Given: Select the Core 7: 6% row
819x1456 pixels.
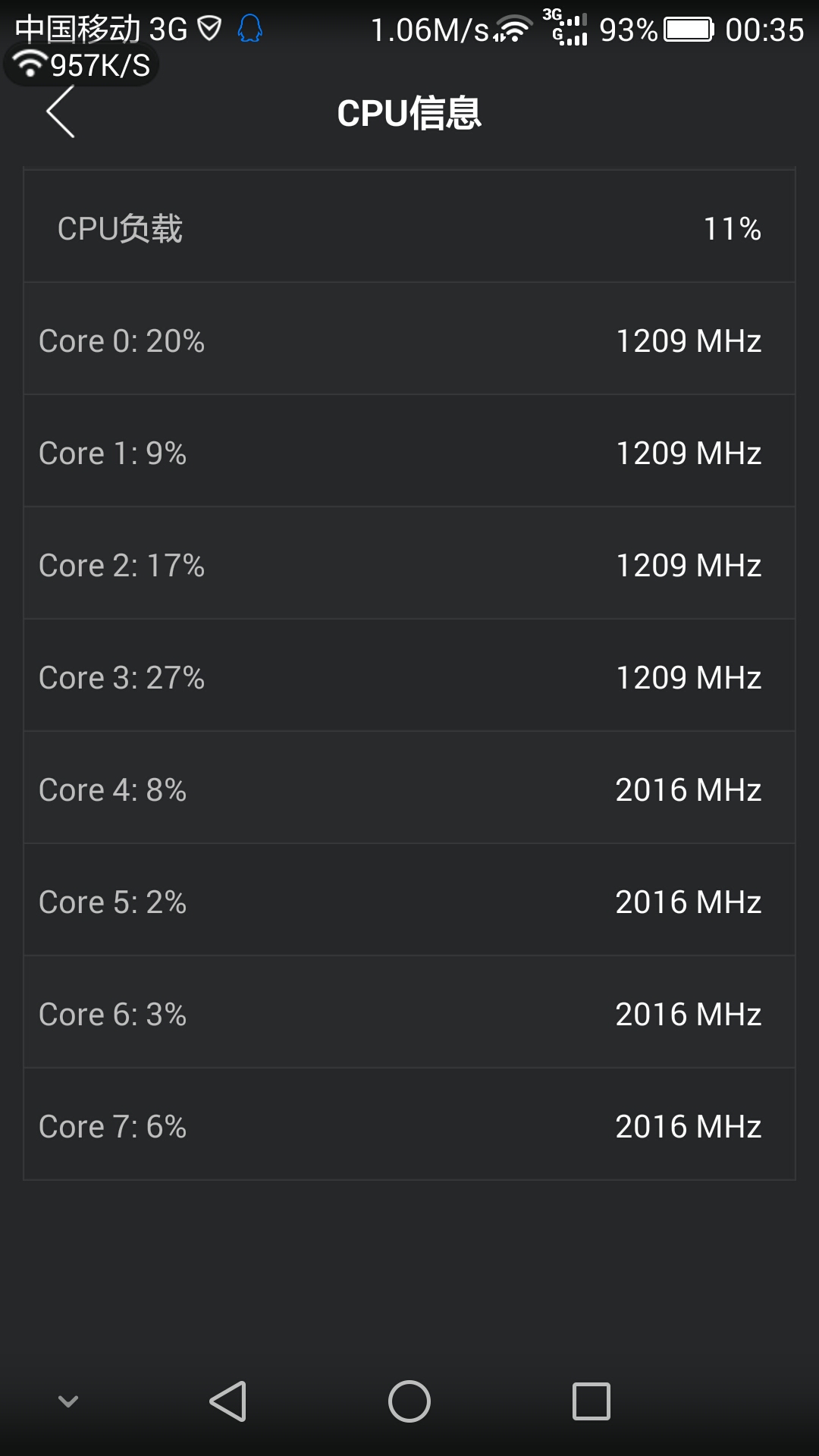Looking at the screenshot, I should [409, 1126].
